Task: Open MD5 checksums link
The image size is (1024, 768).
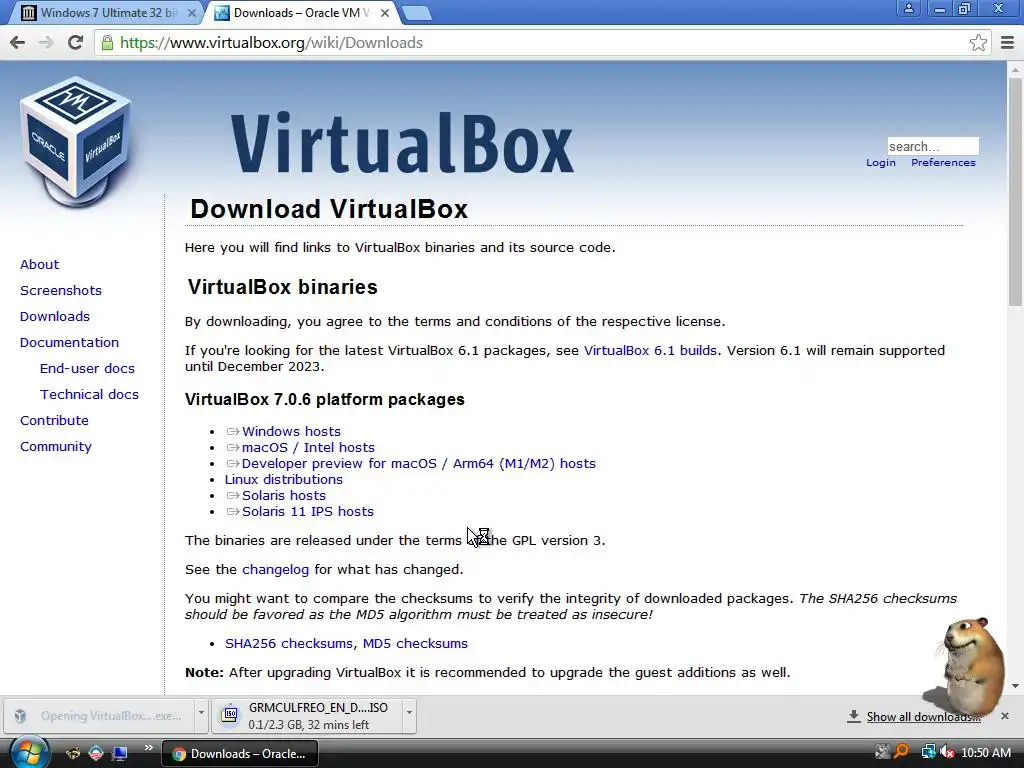Action: click(415, 644)
